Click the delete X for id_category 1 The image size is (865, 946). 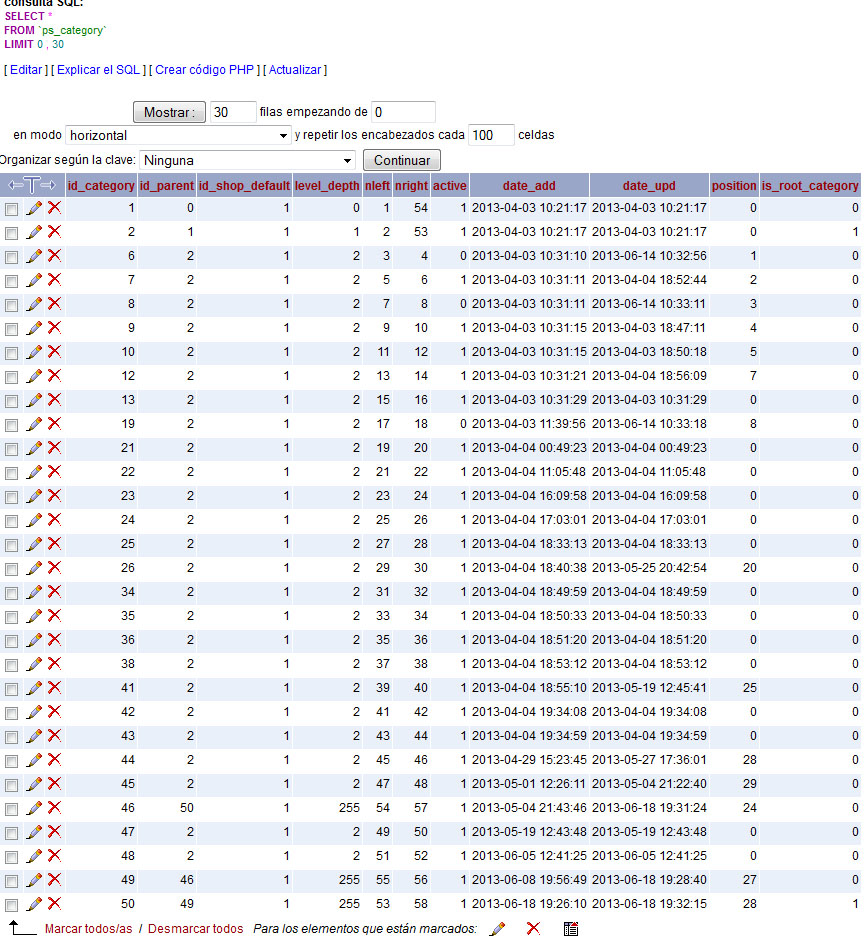point(54,208)
